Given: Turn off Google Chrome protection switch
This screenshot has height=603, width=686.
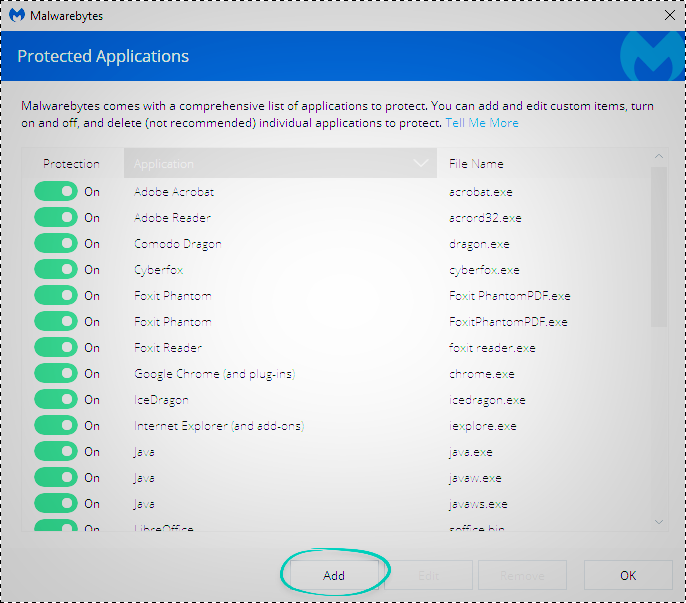Looking at the screenshot, I should (x=56, y=373).
